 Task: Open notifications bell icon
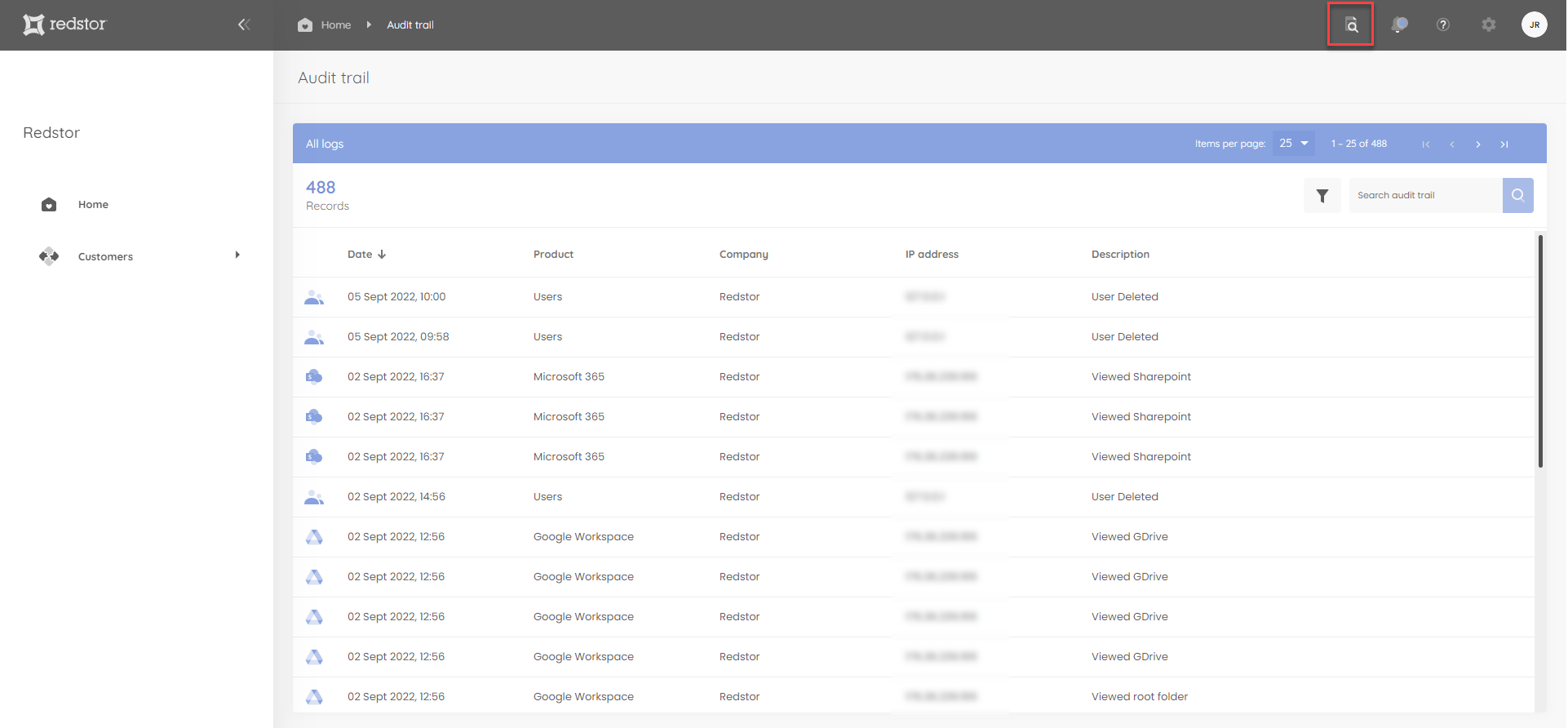coord(1400,24)
